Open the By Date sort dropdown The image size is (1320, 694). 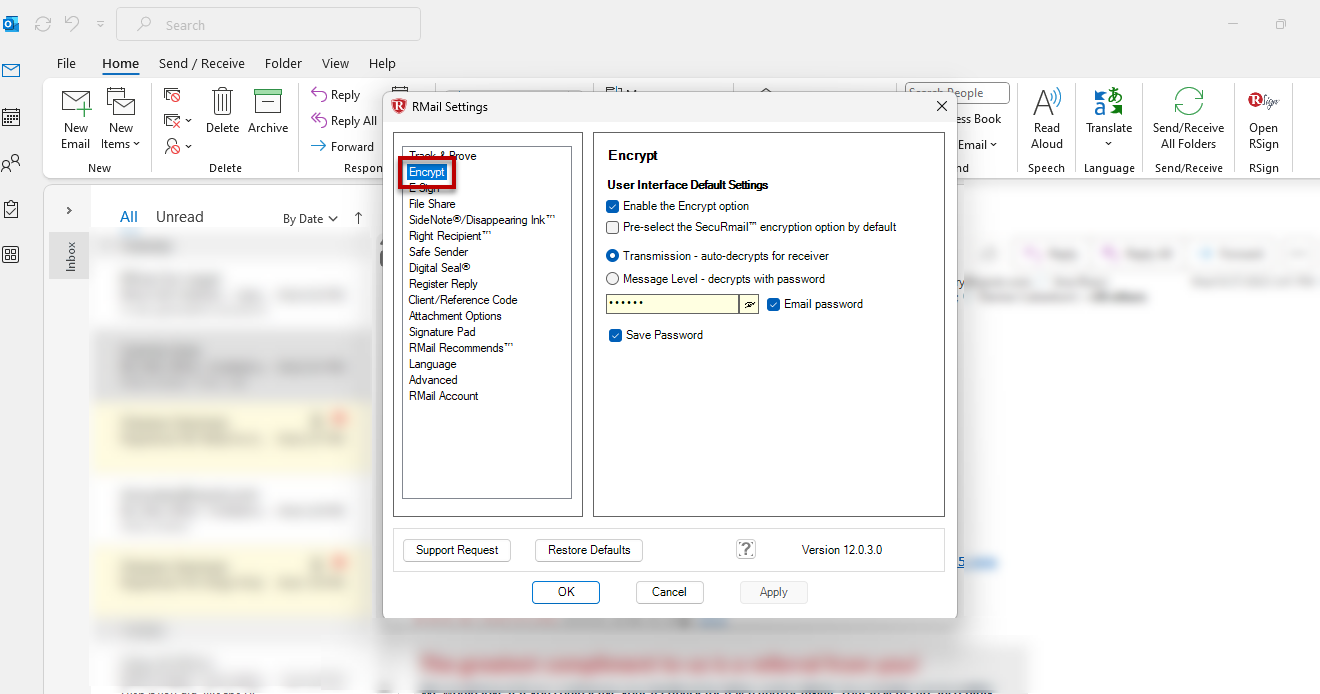(310, 218)
